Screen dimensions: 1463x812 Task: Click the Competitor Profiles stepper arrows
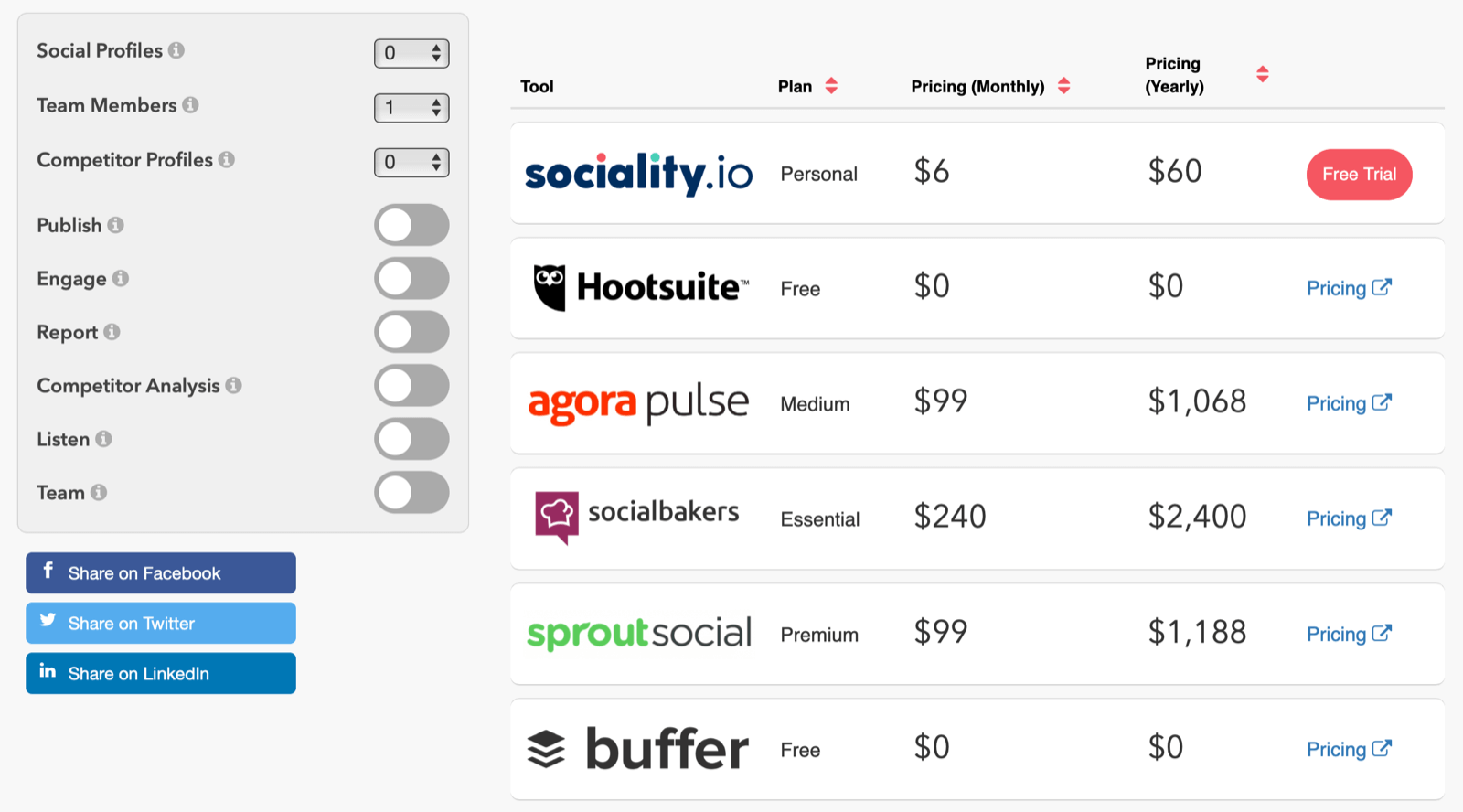pos(436,163)
